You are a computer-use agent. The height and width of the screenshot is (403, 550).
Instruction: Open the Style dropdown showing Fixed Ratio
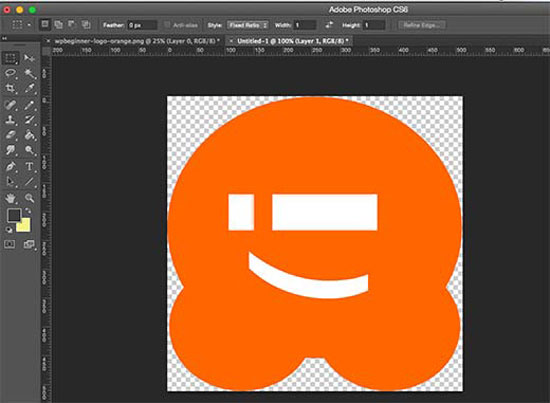click(x=248, y=25)
